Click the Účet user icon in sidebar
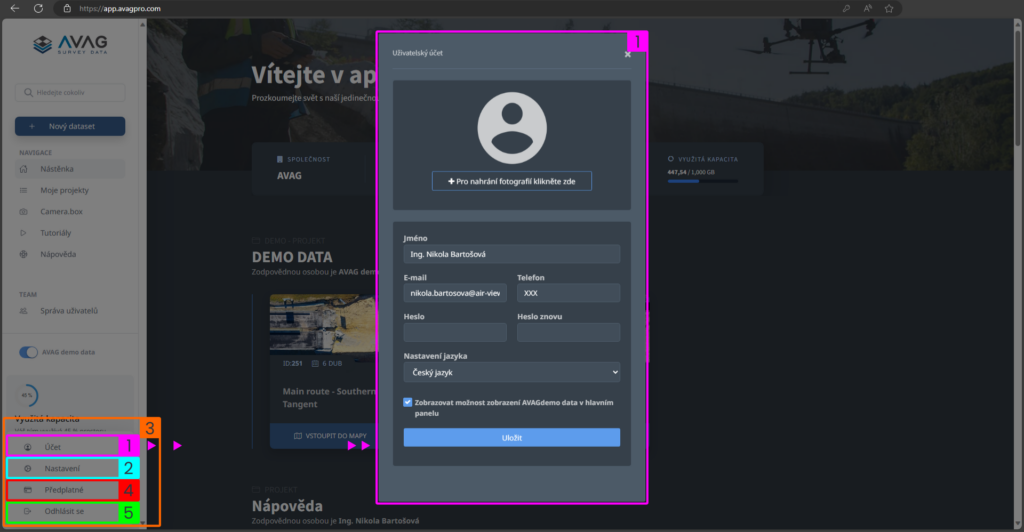 (x=28, y=447)
